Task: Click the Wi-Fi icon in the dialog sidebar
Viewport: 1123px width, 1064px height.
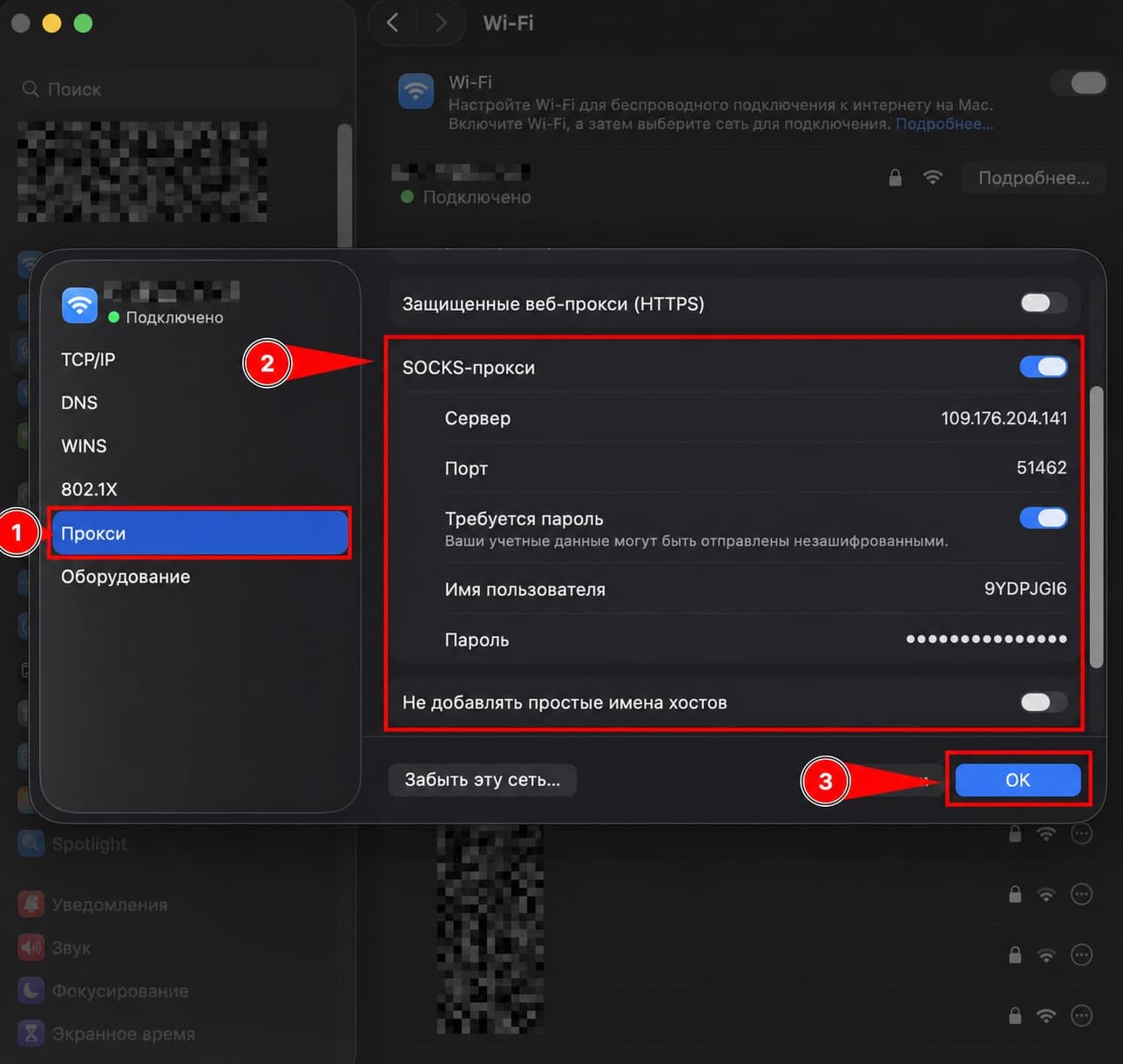Action: click(x=79, y=305)
